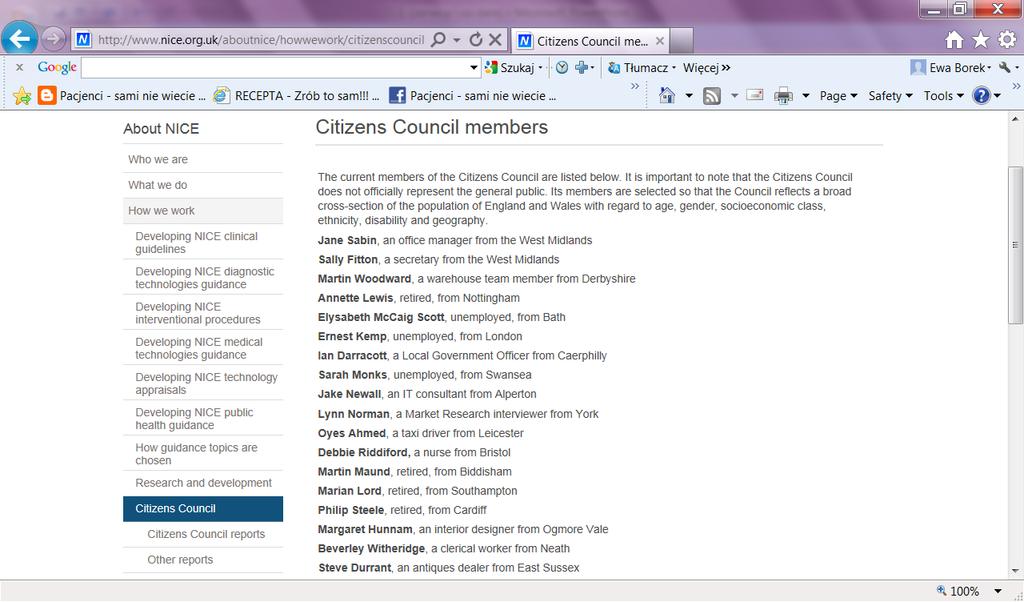
Task: Open dropdown arrow next to the Help icon
Action: (997, 96)
